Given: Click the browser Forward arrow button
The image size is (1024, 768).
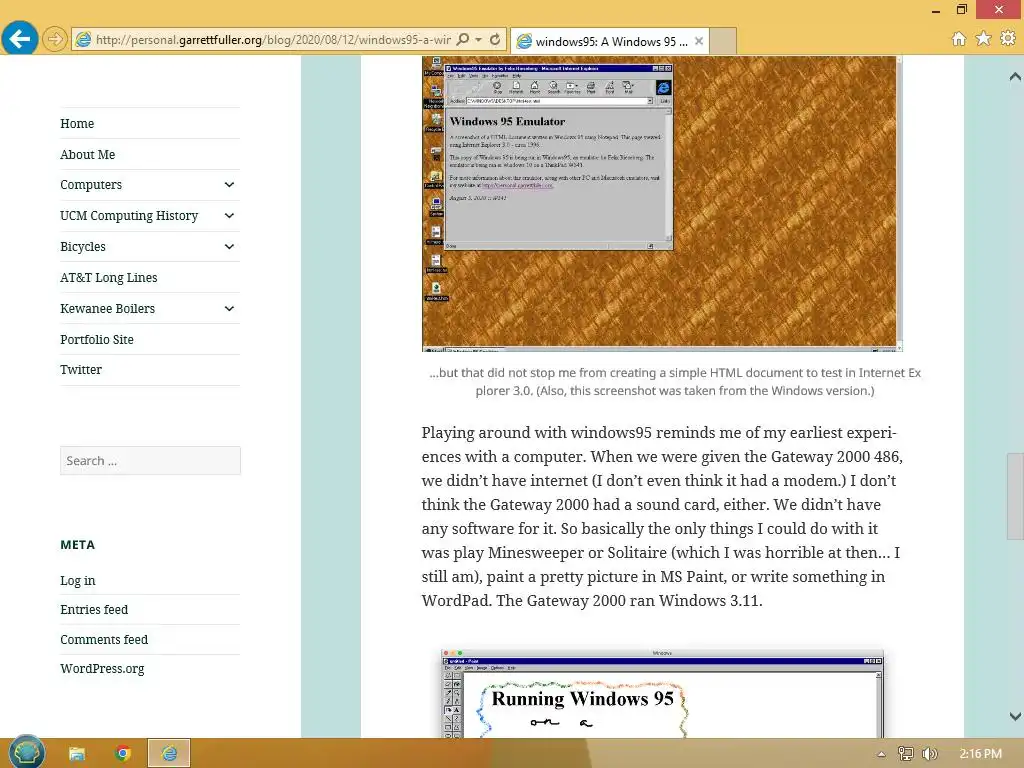Looking at the screenshot, I should coord(55,39).
